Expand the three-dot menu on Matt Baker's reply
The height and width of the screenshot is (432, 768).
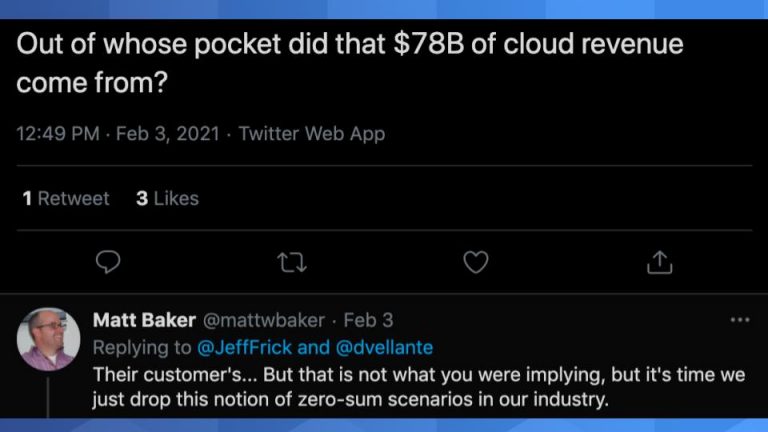tap(740, 320)
